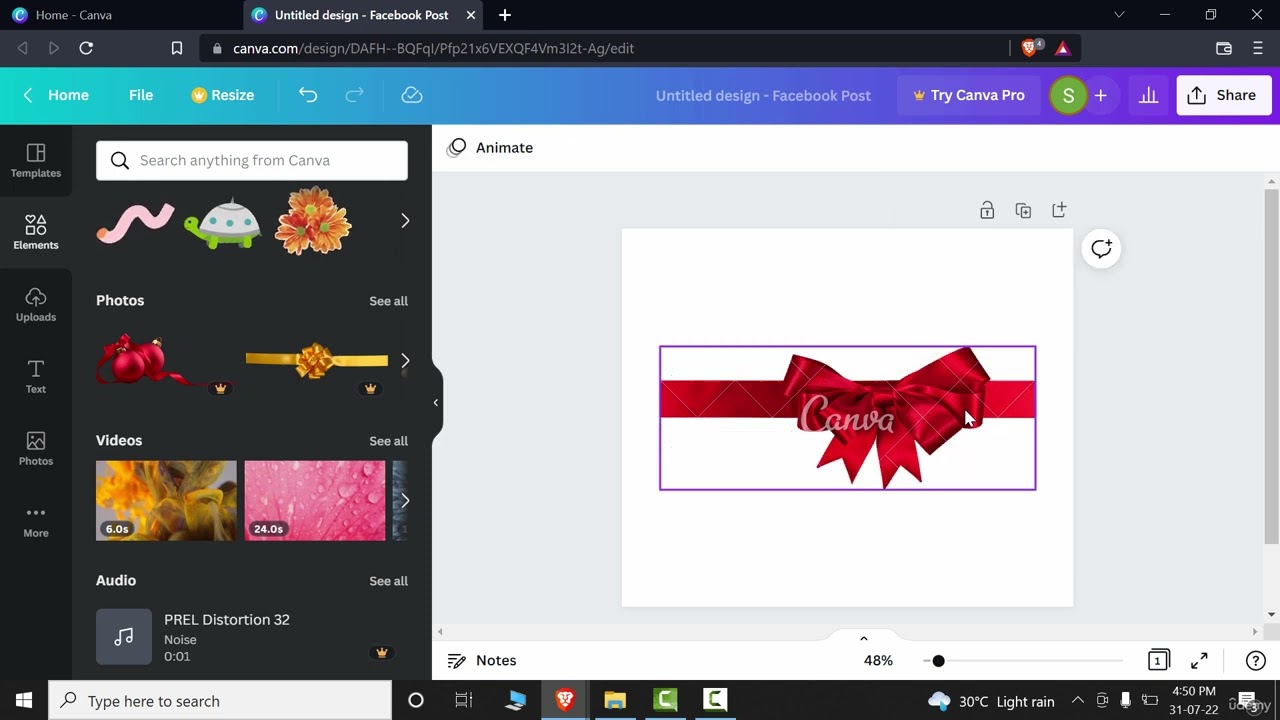Select the orange flowers graphic
The height and width of the screenshot is (720, 1280).
(313, 220)
